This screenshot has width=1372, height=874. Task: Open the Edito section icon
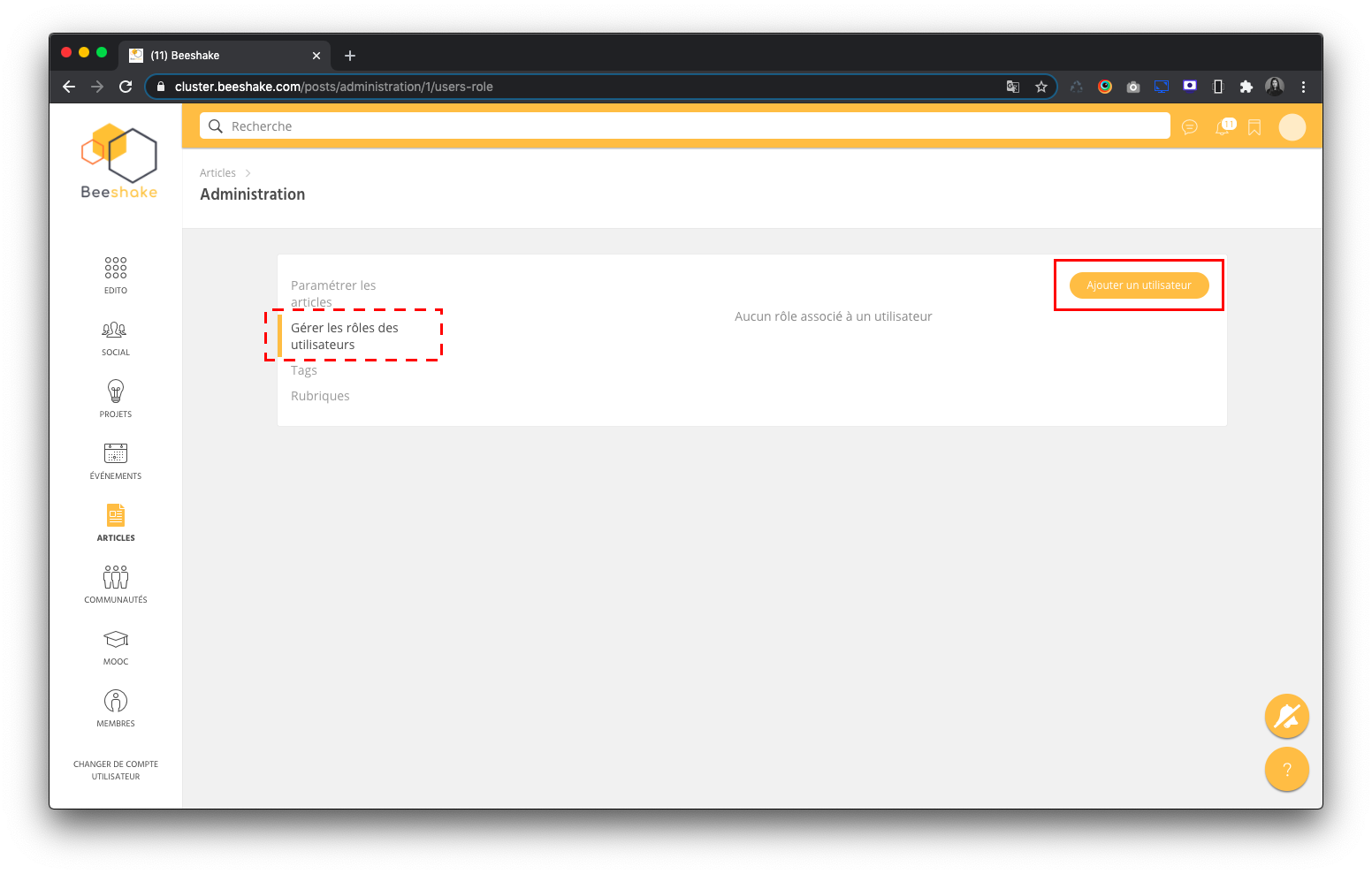click(x=116, y=268)
